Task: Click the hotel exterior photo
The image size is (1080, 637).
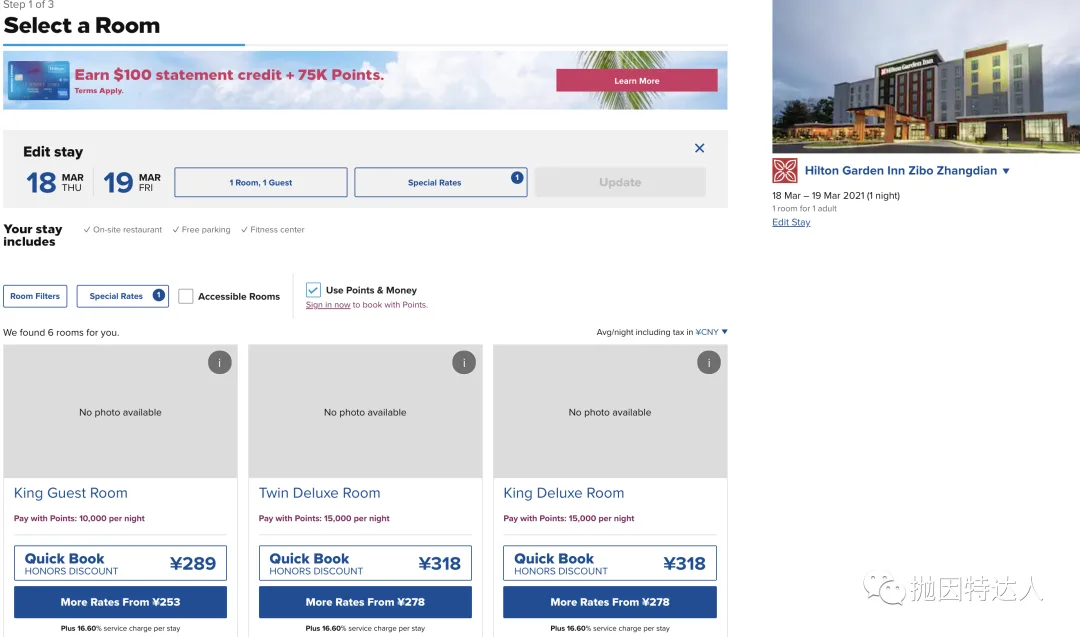Action: (926, 76)
